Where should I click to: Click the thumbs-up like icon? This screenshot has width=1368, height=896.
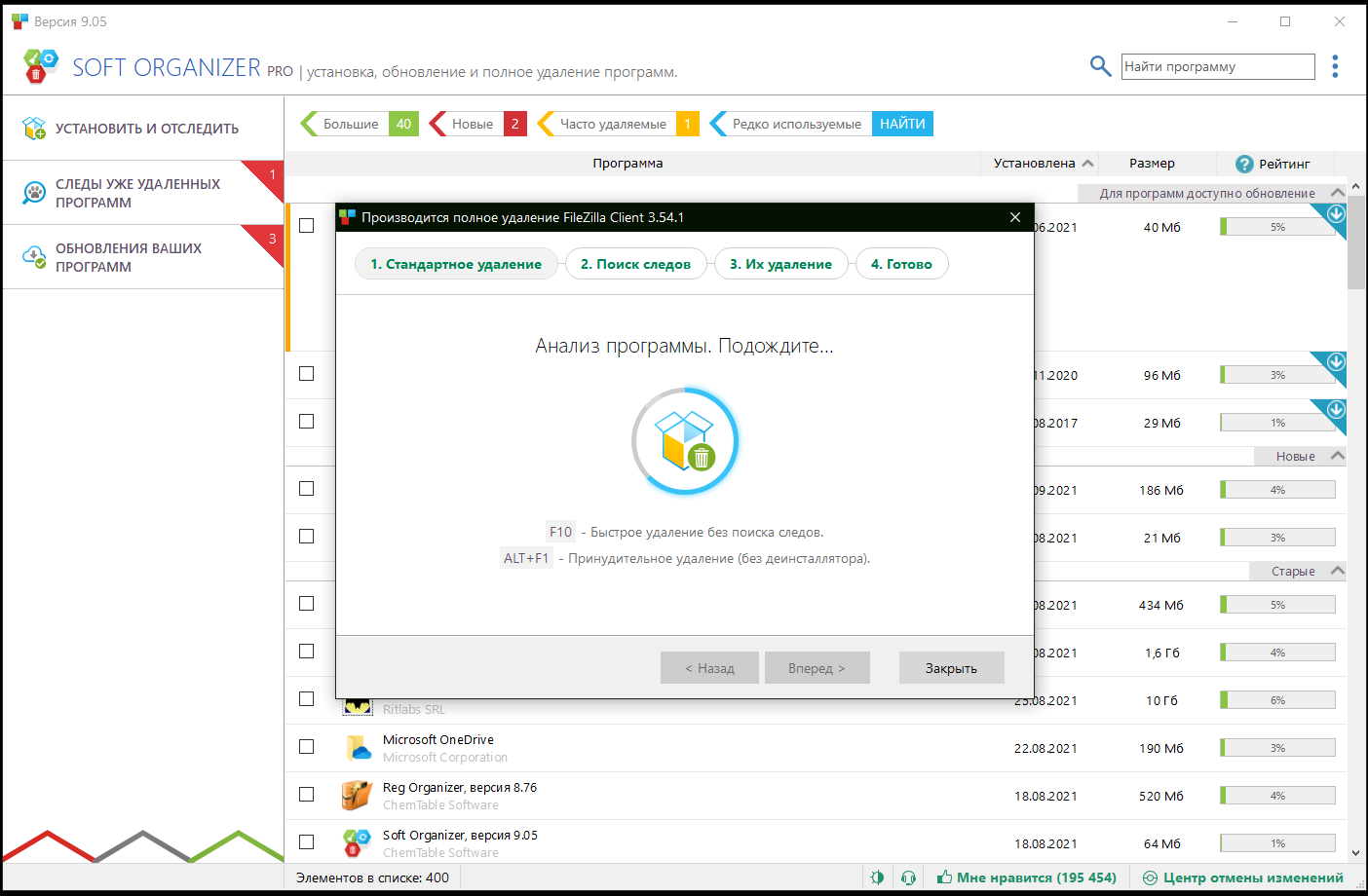[x=944, y=877]
